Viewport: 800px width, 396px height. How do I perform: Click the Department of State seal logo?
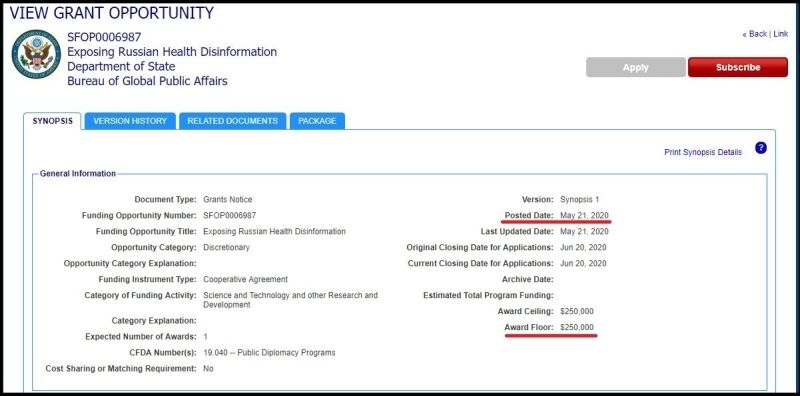pos(36,54)
